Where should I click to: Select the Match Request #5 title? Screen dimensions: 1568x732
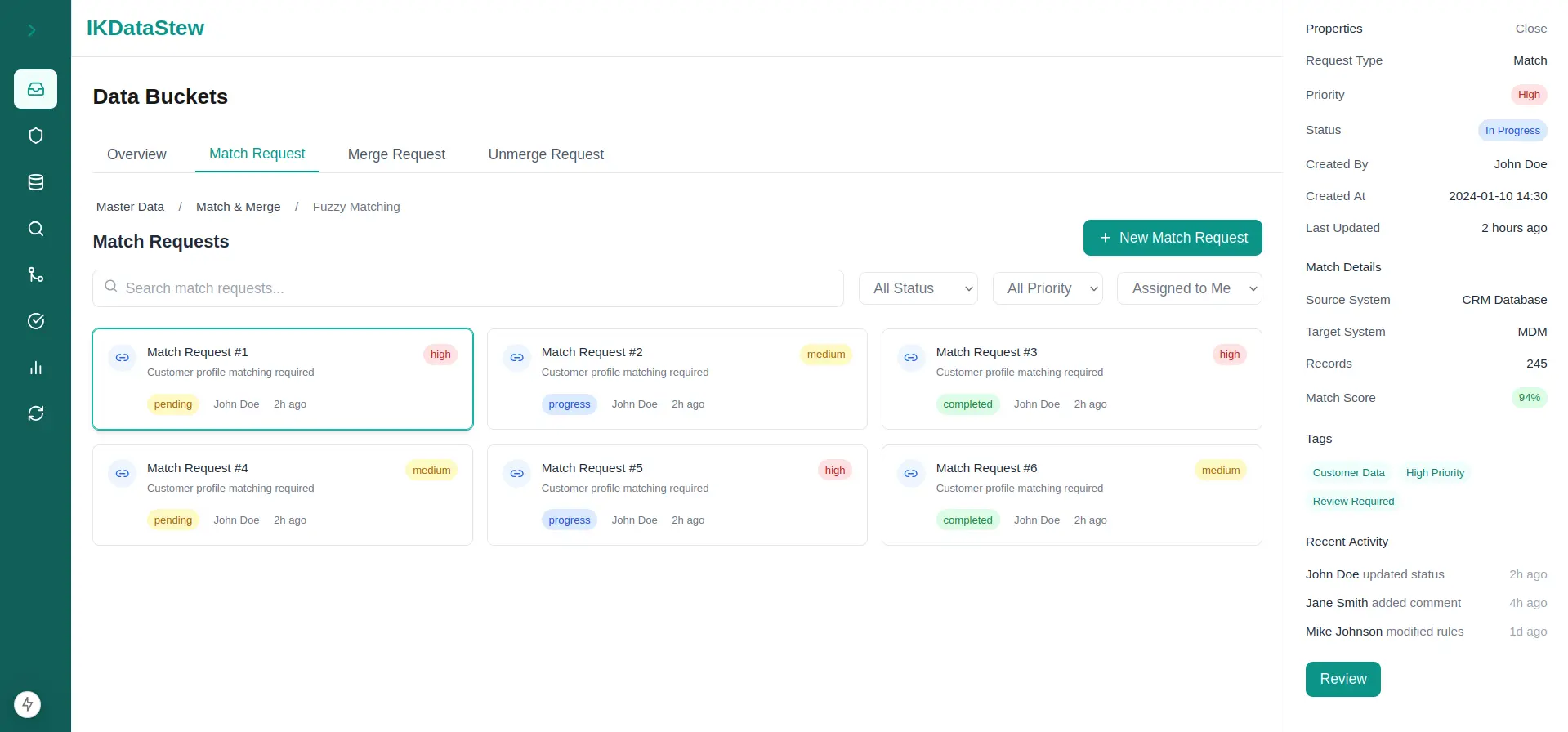pyautogui.click(x=592, y=468)
